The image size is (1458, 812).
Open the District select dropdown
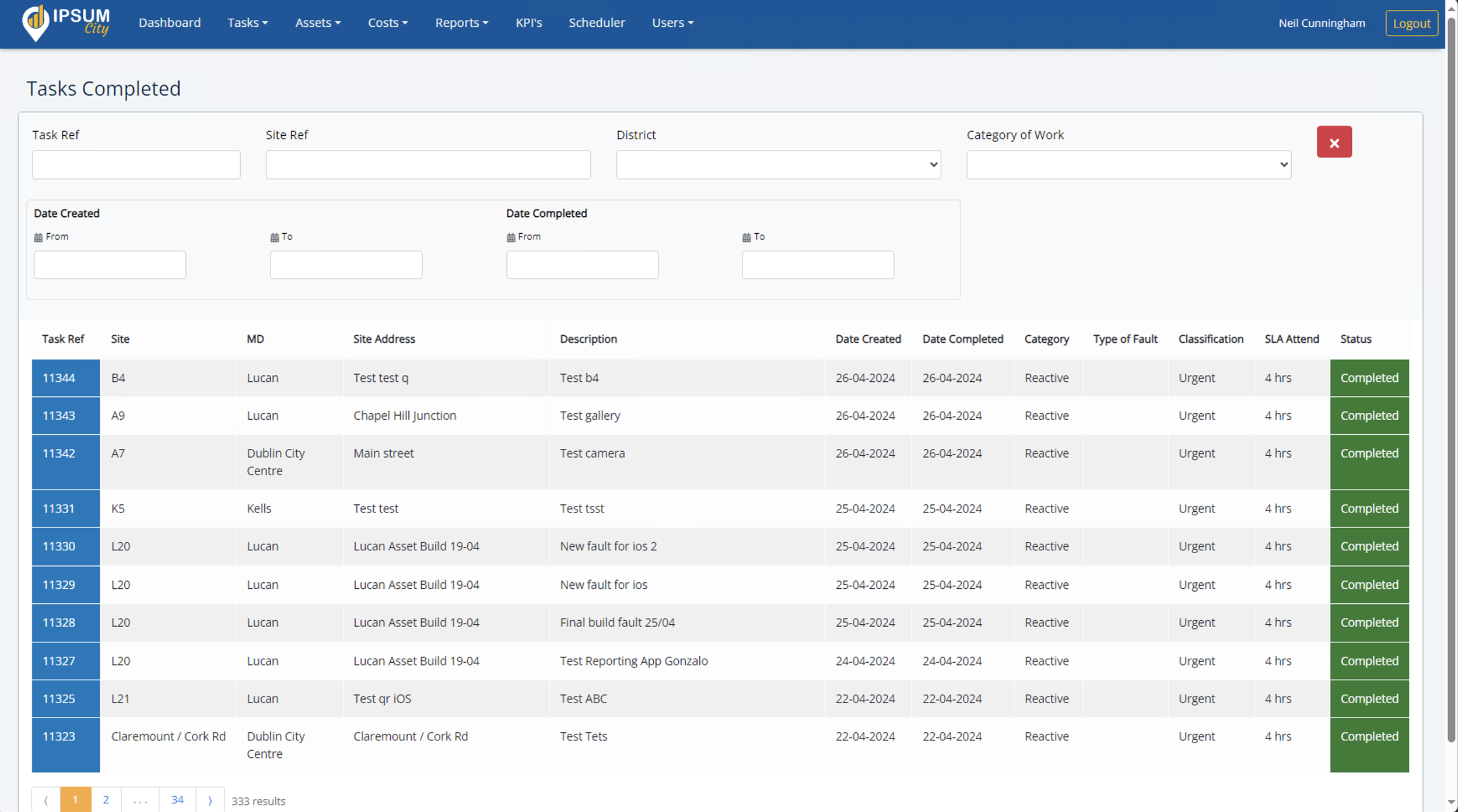tap(778, 164)
